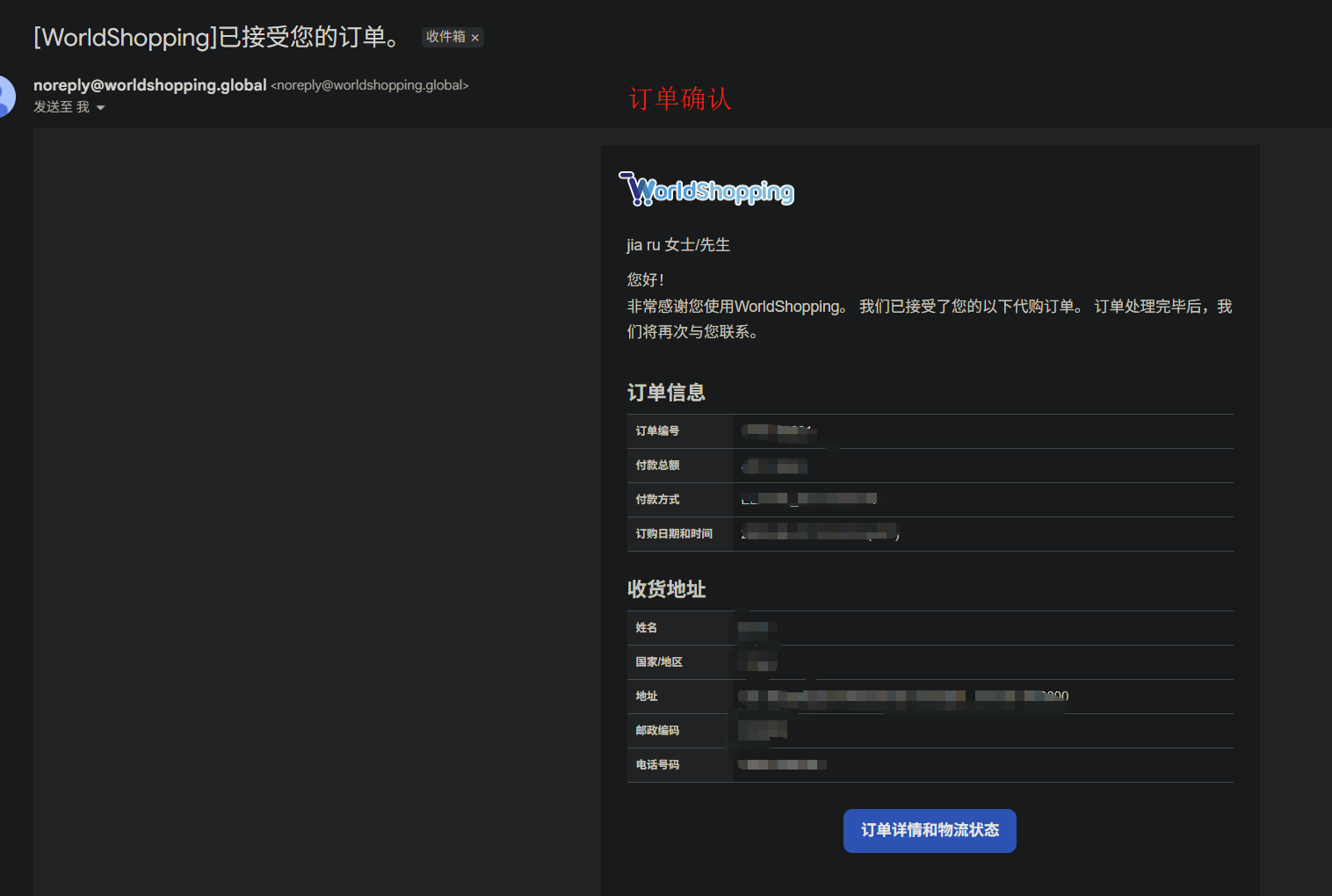Click the 订单信息 heading
Viewport: 1332px width, 896px height.
[x=667, y=393]
